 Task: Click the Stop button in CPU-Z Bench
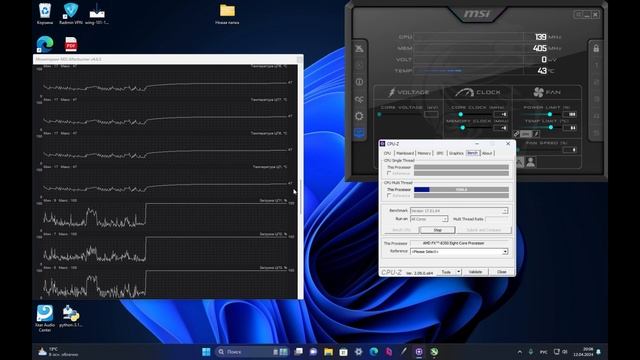pos(437,230)
